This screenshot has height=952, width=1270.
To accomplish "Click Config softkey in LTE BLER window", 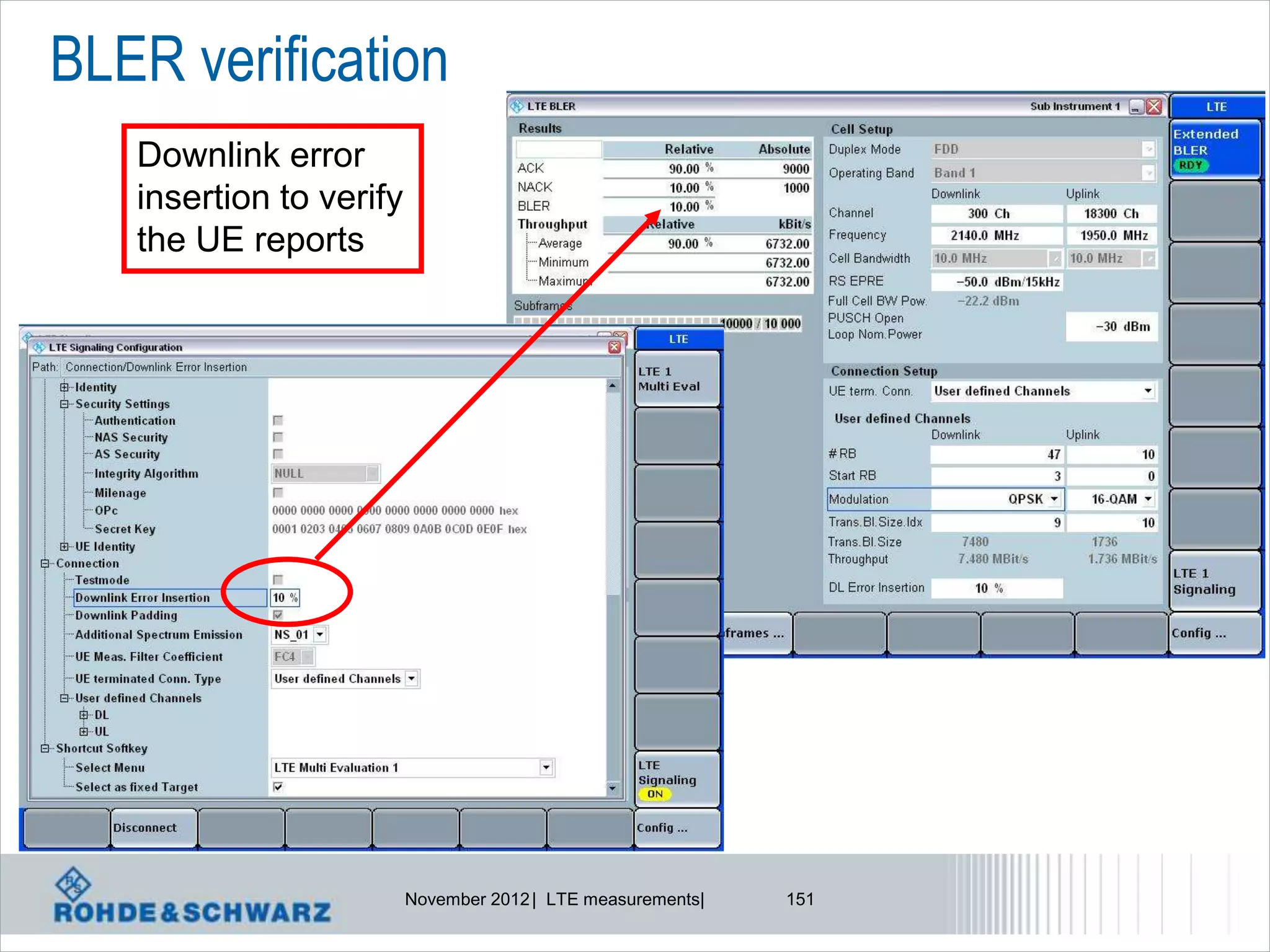I will pyautogui.click(x=1215, y=633).
